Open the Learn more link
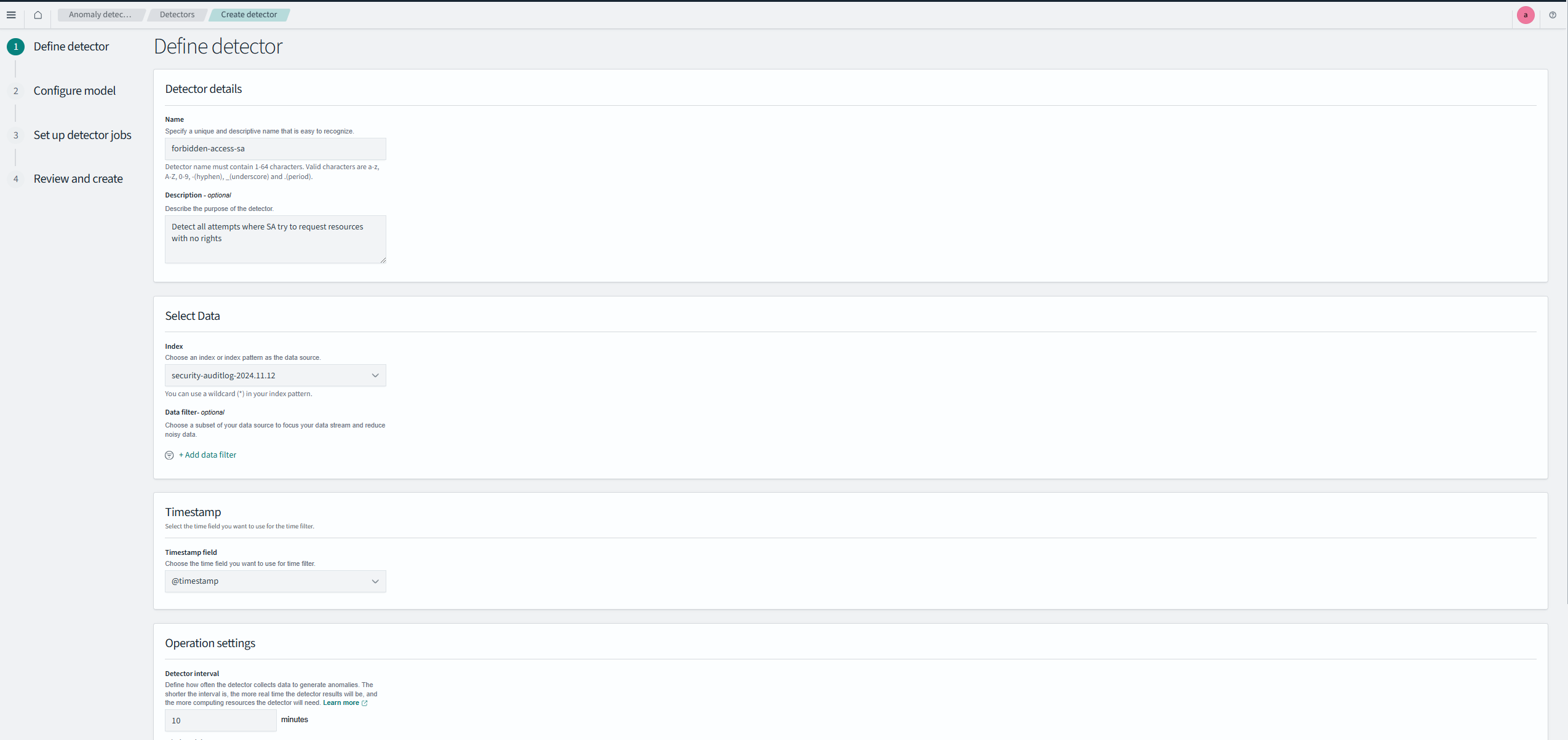The image size is (1568, 740). pos(341,703)
